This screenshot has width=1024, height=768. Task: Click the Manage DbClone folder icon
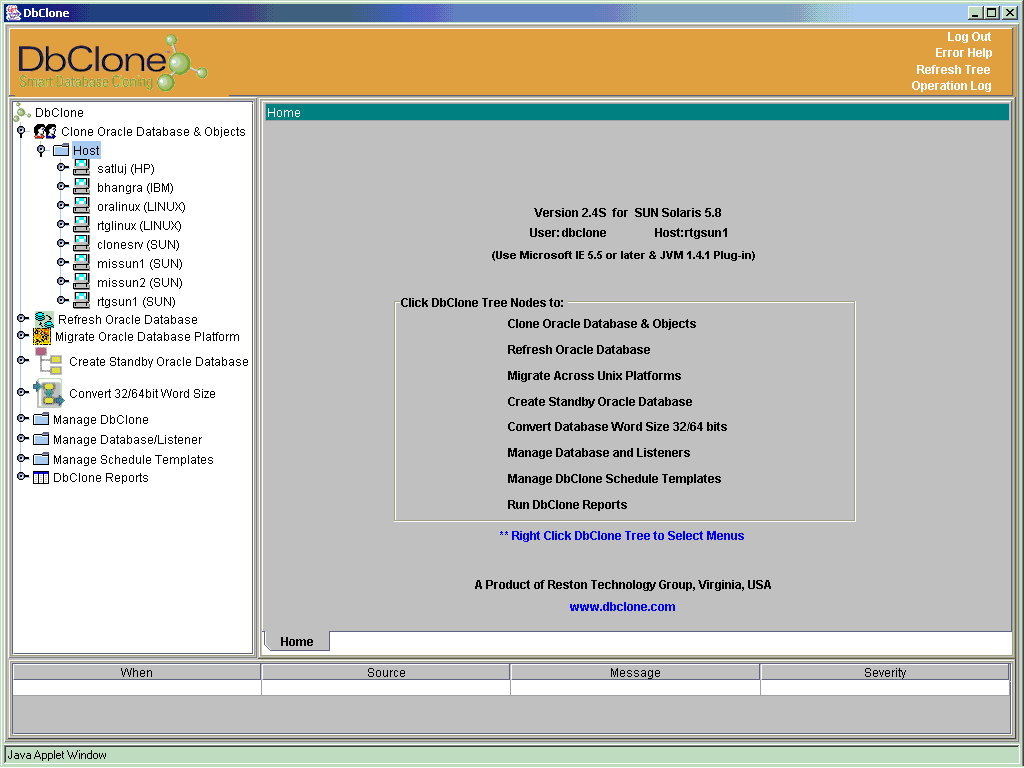[41, 419]
